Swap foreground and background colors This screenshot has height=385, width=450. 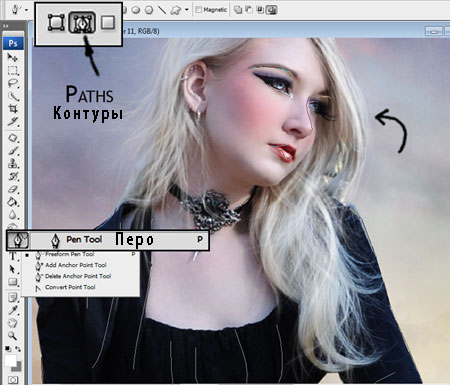coord(18,349)
